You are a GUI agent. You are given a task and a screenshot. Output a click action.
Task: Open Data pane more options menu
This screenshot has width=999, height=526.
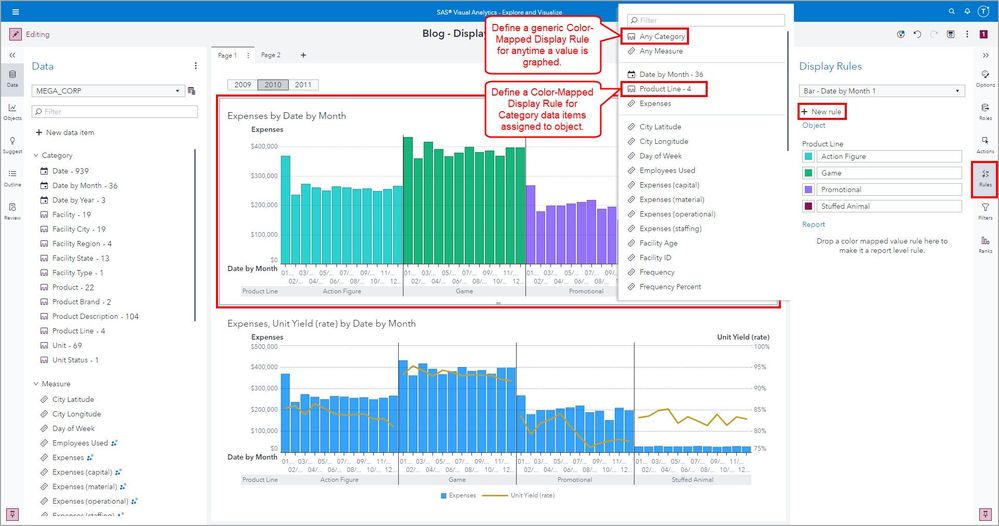click(196, 66)
